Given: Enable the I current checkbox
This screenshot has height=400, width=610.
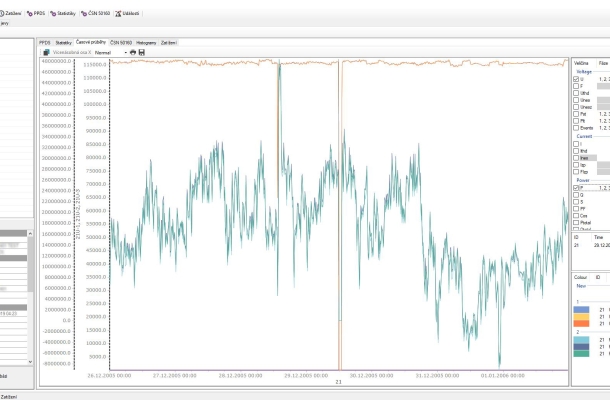Looking at the screenshot, I should pos(576,144).
